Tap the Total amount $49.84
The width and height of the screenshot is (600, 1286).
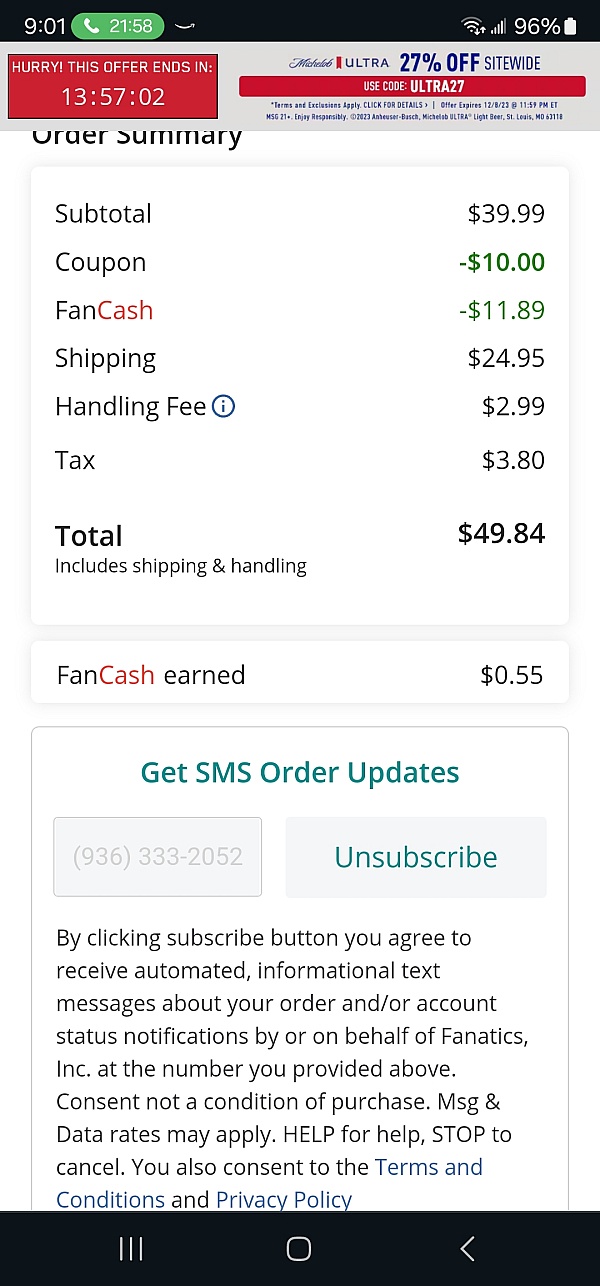[x=501, y=534]
